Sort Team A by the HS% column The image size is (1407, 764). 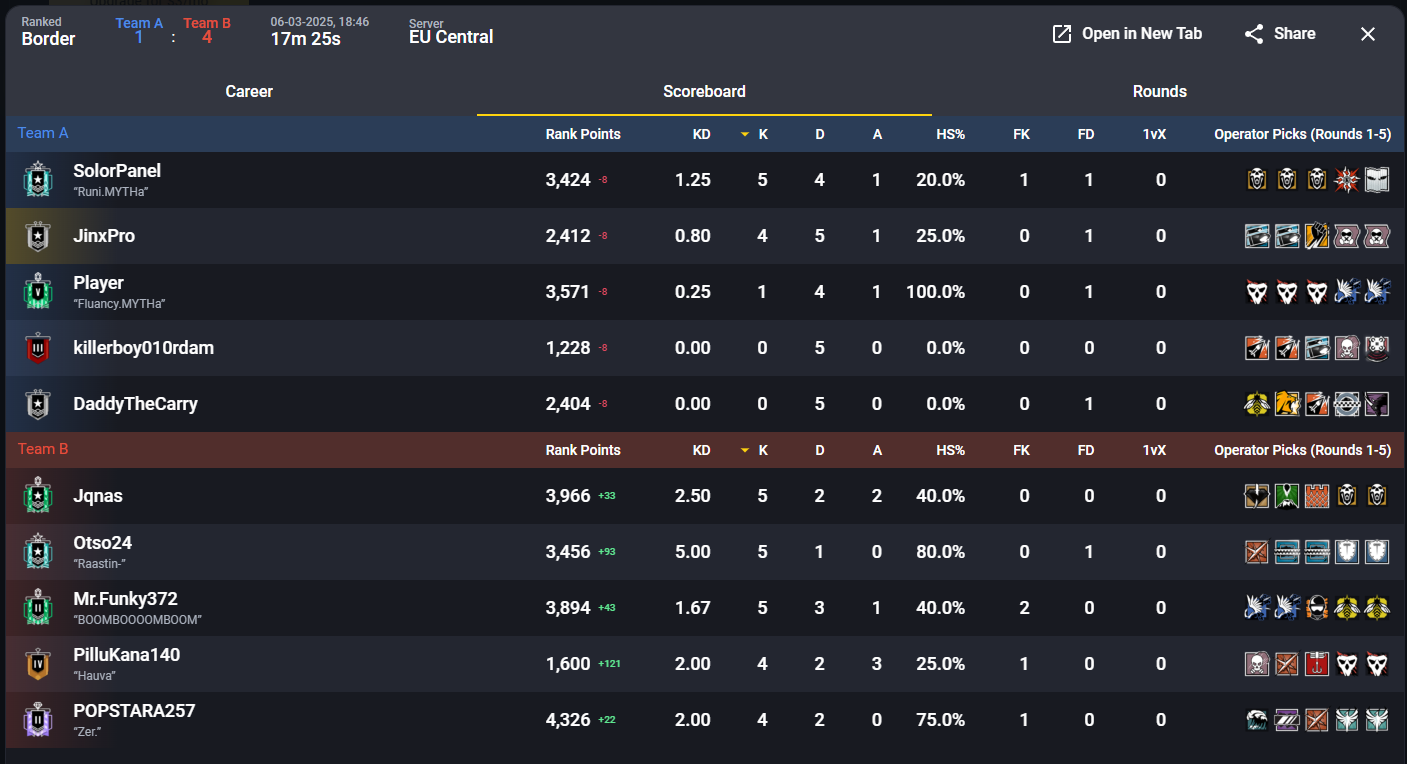pyautogui.click(x=950, y=134)
